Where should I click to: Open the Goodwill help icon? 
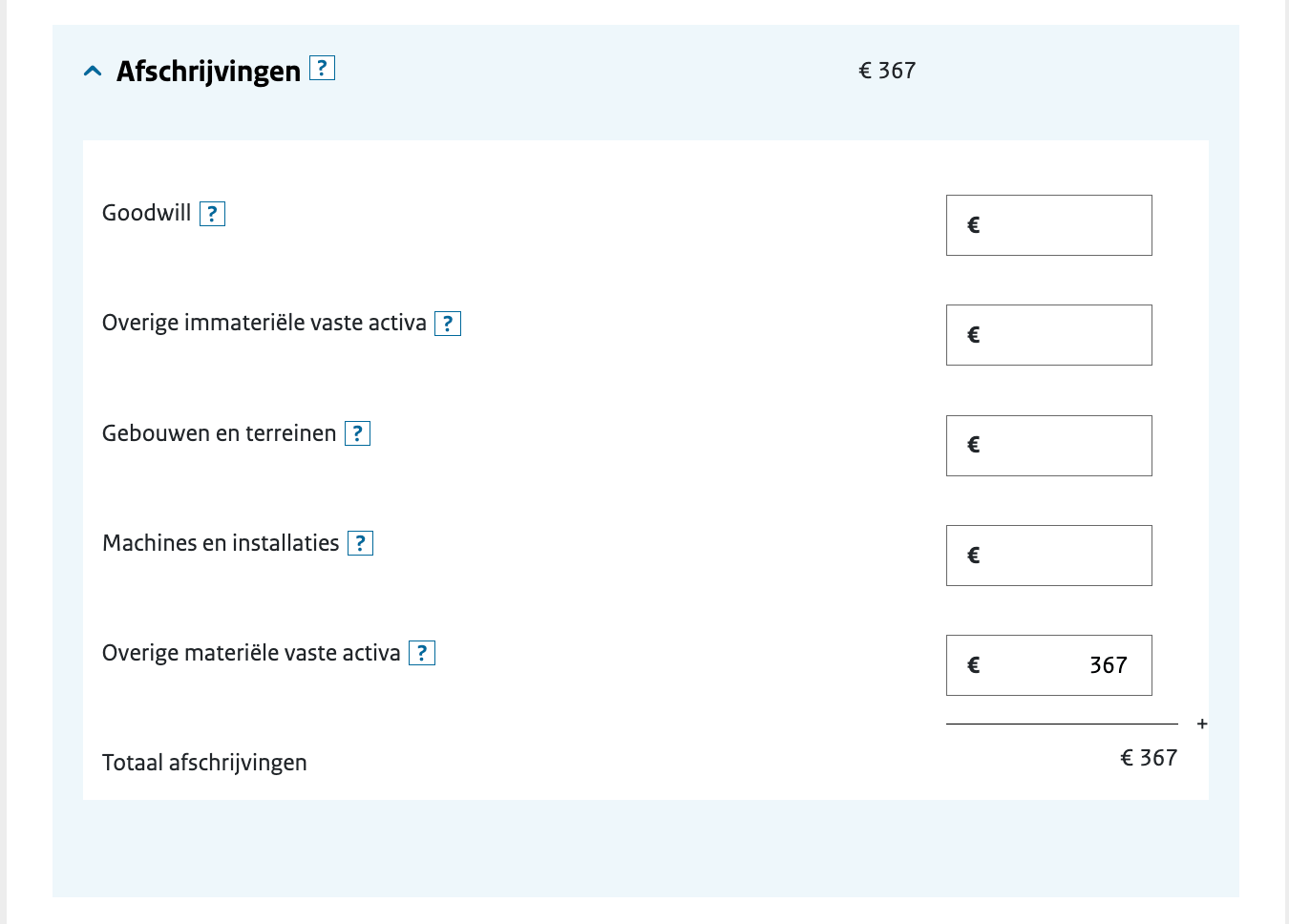tap(212, 214)
